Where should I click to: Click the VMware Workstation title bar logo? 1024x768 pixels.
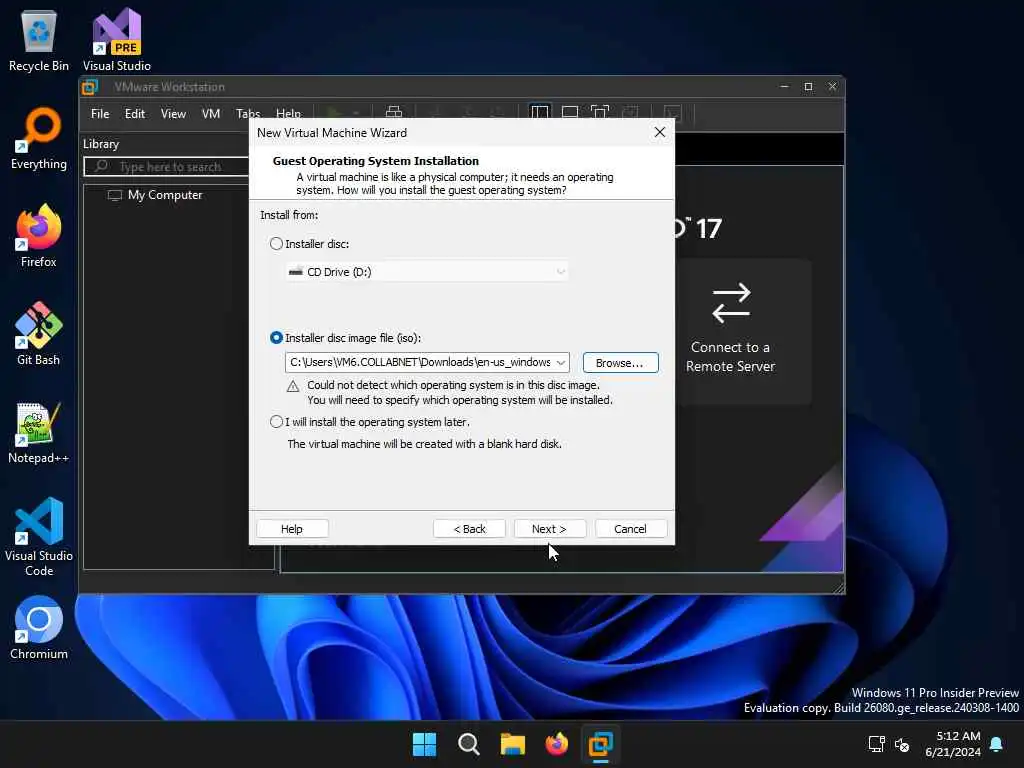90,87
